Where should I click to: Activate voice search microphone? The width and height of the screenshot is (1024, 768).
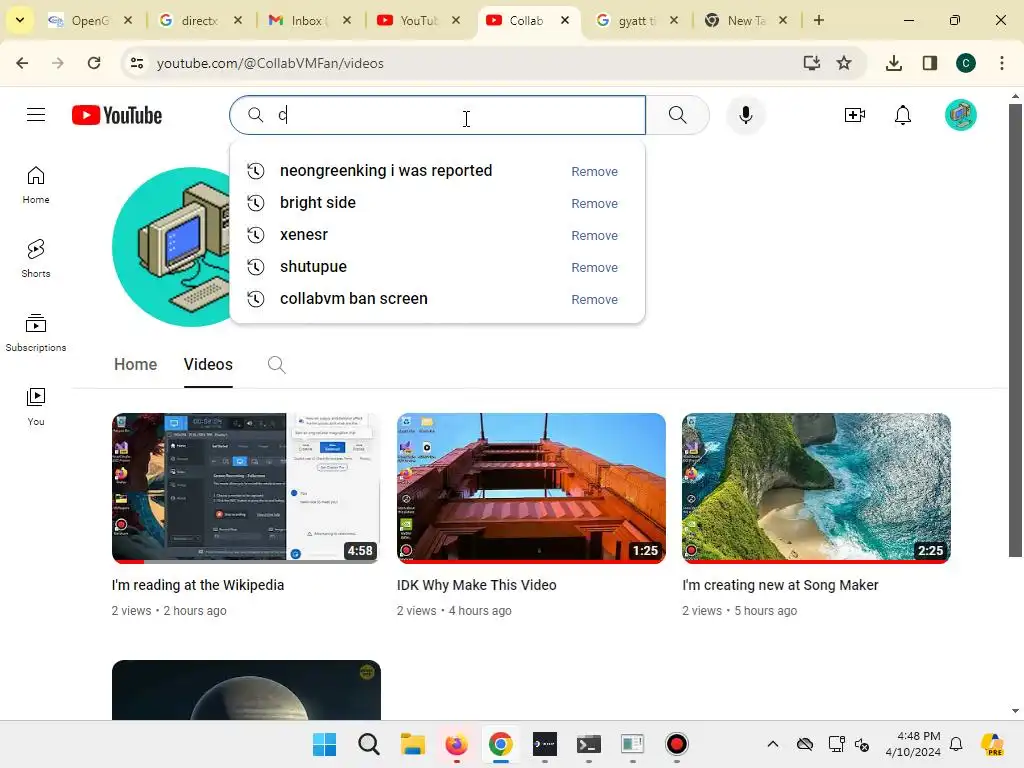coord(745,115)
